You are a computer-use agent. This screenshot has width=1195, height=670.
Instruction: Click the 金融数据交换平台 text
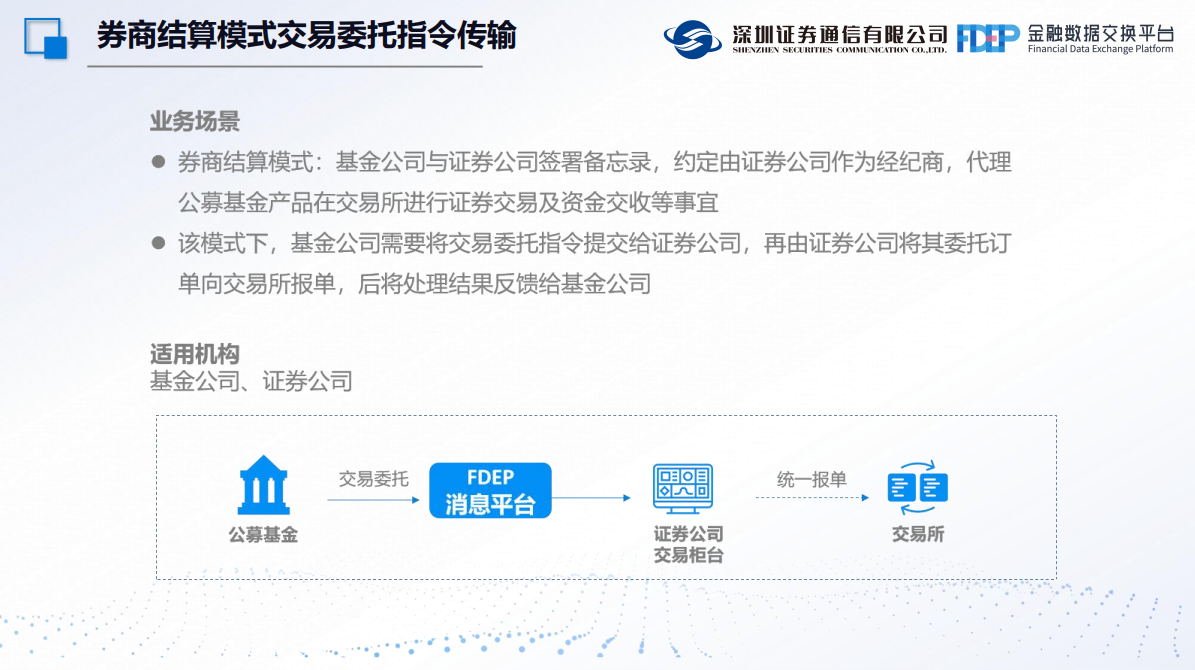point(1100,33)
